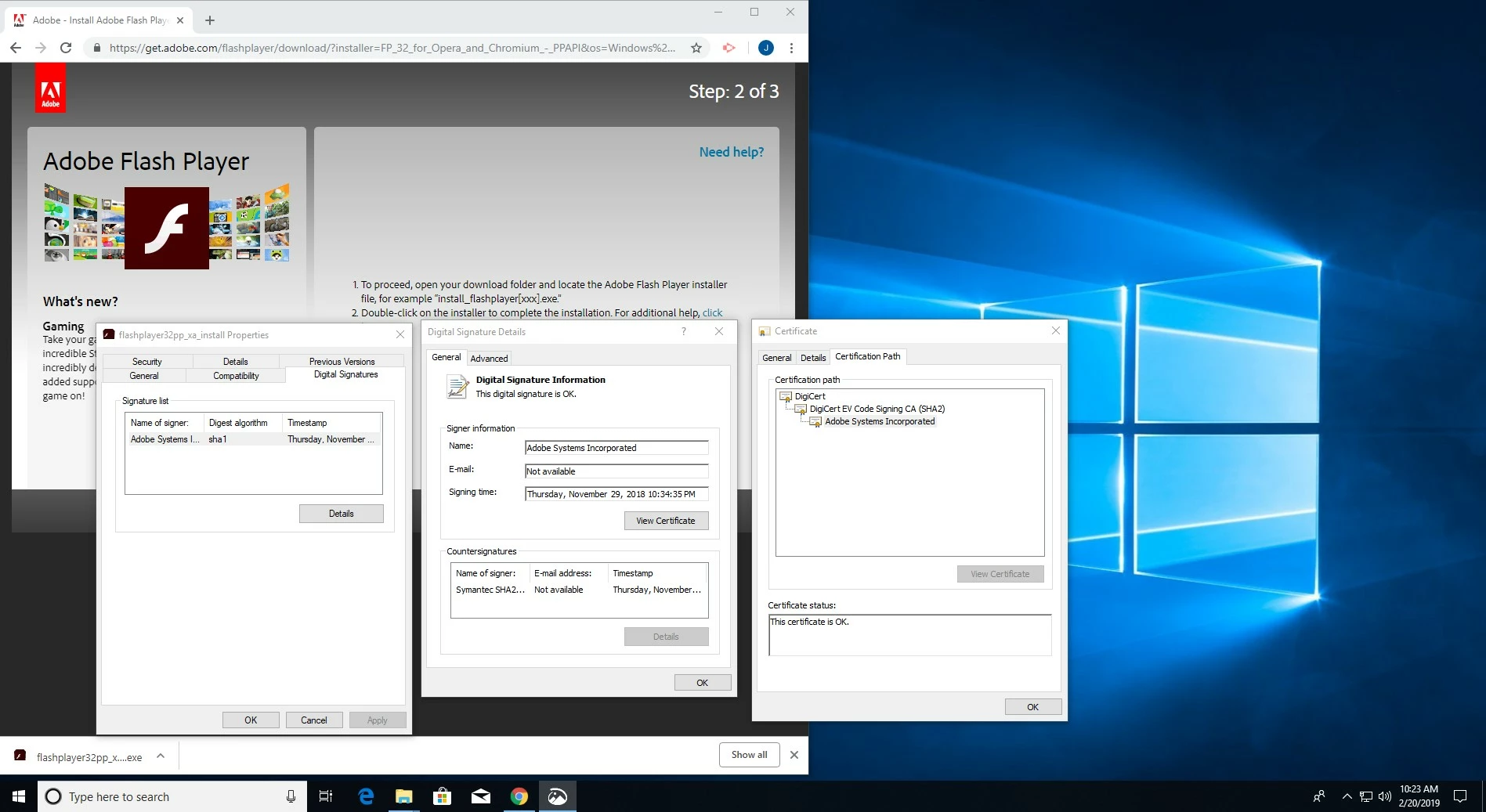Open General tab in Certificate window
Viewport: 1486px width, 812px height.
tap(777, 358)
